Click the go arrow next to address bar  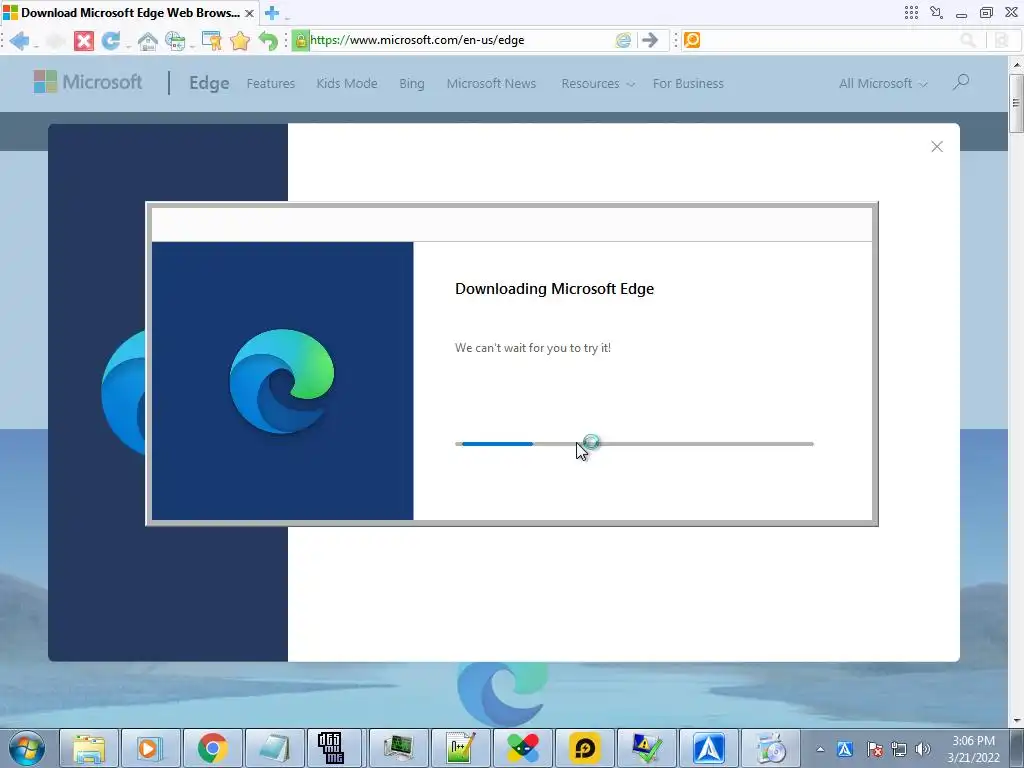coord(650,40)
